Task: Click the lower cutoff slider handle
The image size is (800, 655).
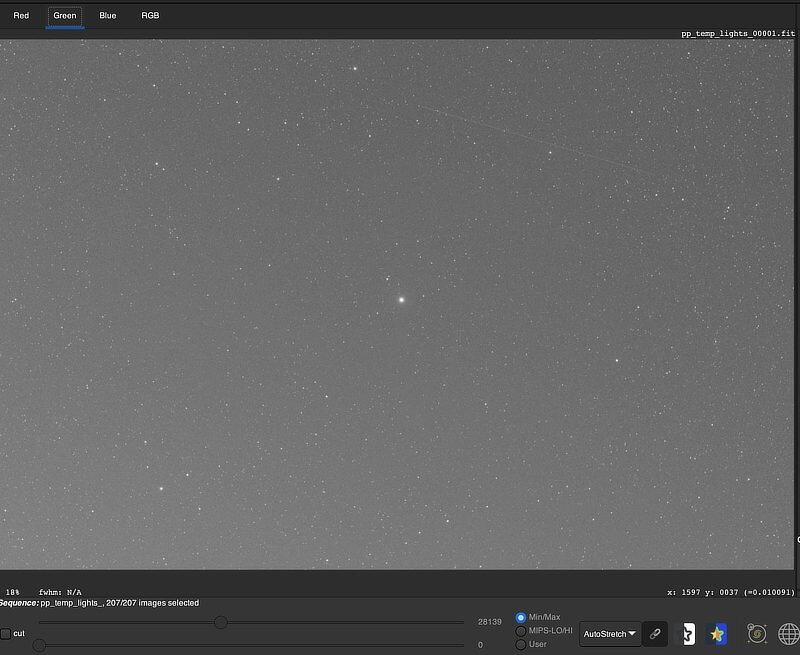Action: (x=39, y=645)
